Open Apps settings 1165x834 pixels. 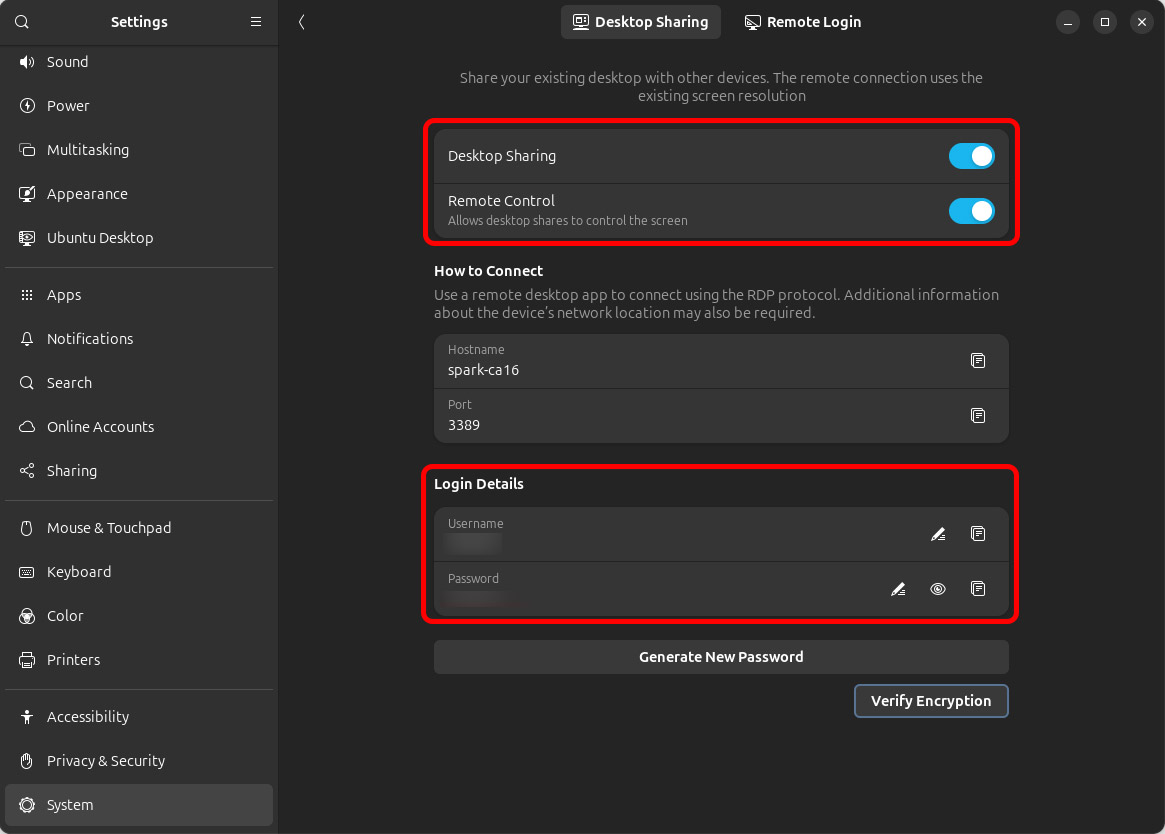[x=139, y=294]
